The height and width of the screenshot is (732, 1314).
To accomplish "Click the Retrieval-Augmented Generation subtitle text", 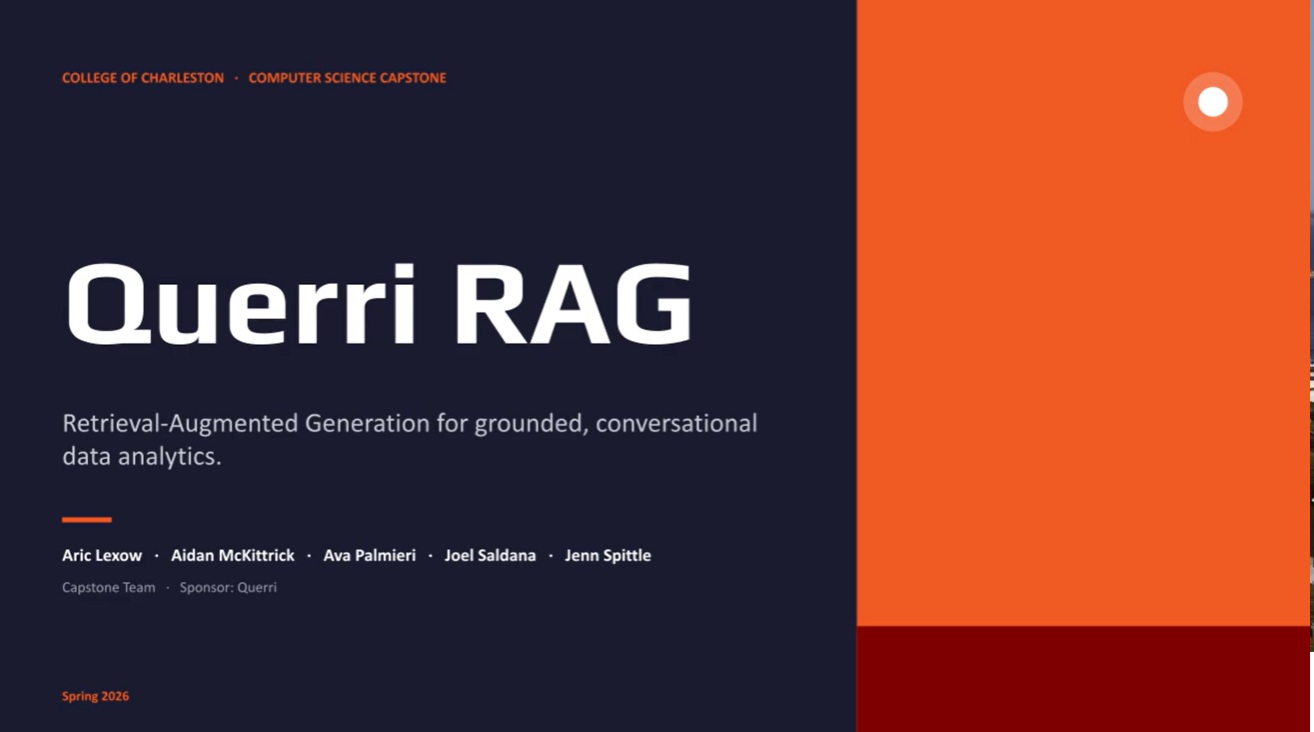I will tap(410, 439).
